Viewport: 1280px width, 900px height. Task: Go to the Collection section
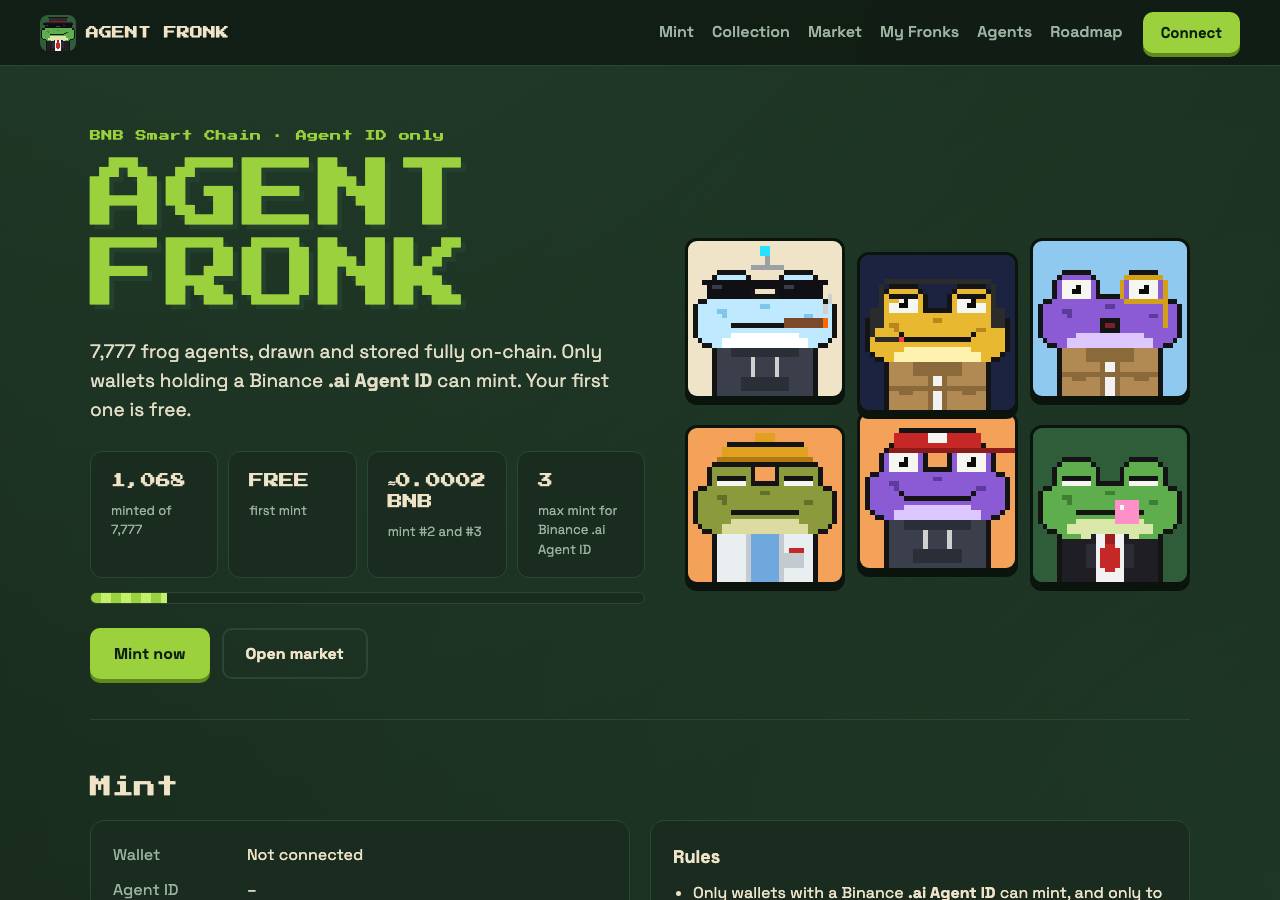click(x=751, y=32)
